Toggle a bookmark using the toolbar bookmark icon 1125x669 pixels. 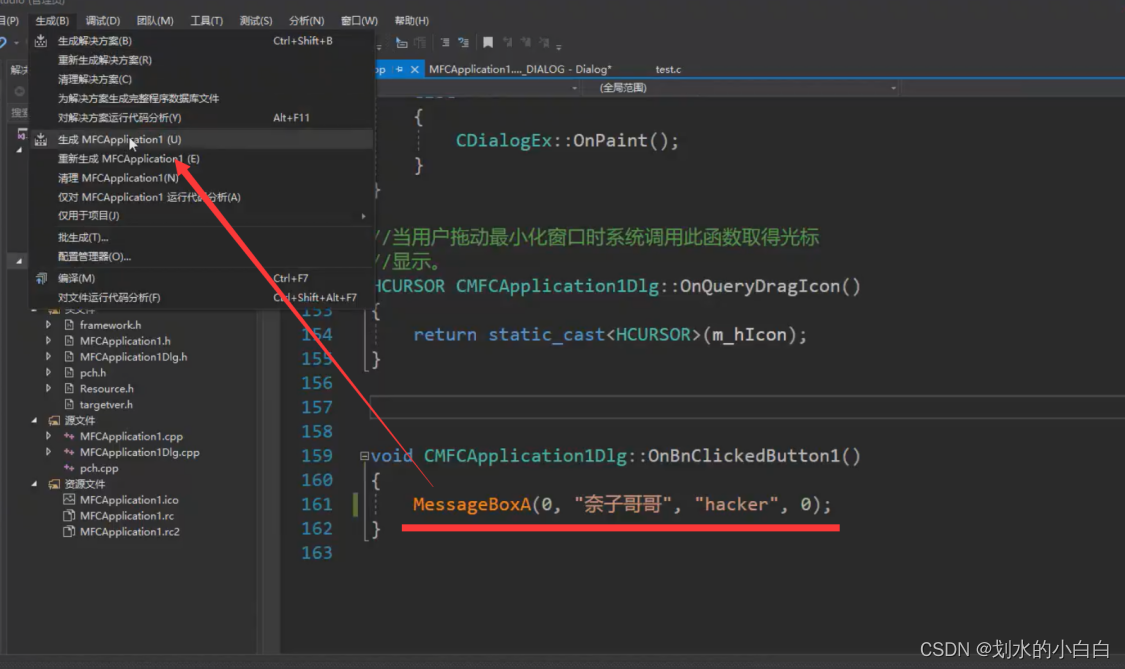(488, 43)
